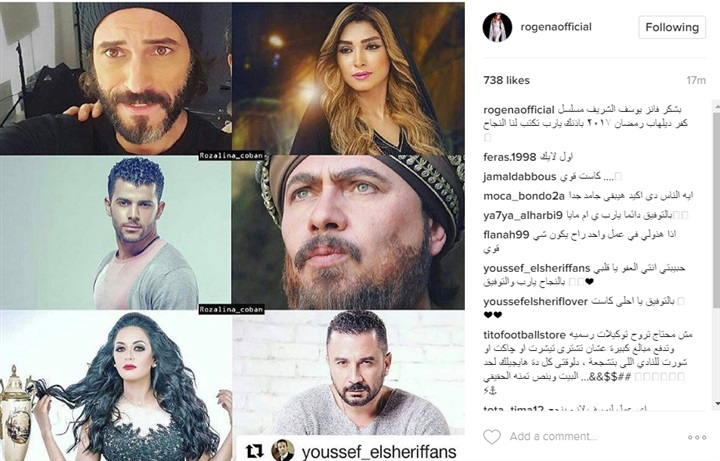Click the repost arrows icon
This screenshot has width=720, height=461.
pos(254,450)
